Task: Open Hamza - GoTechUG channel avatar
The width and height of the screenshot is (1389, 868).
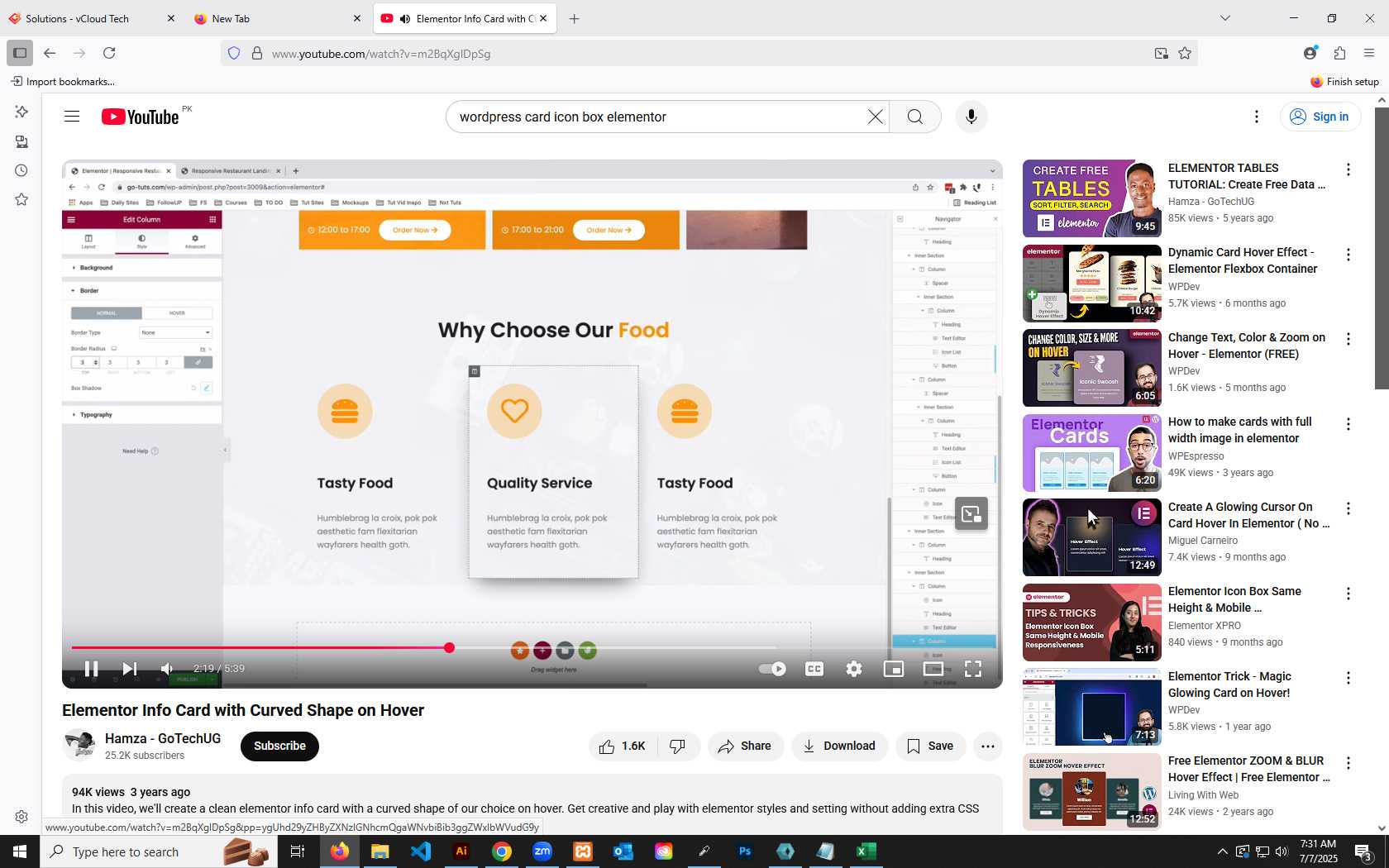Action: point(79,745)
